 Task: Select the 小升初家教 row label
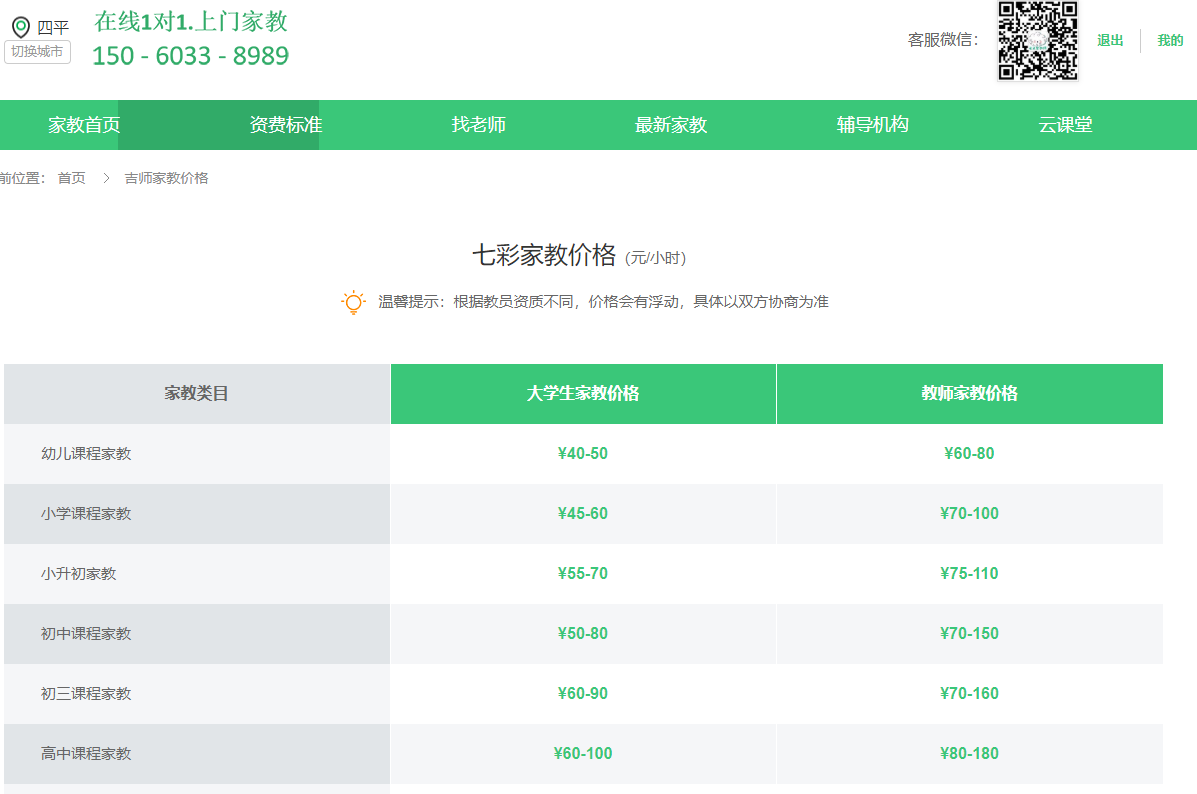(79, 573)
